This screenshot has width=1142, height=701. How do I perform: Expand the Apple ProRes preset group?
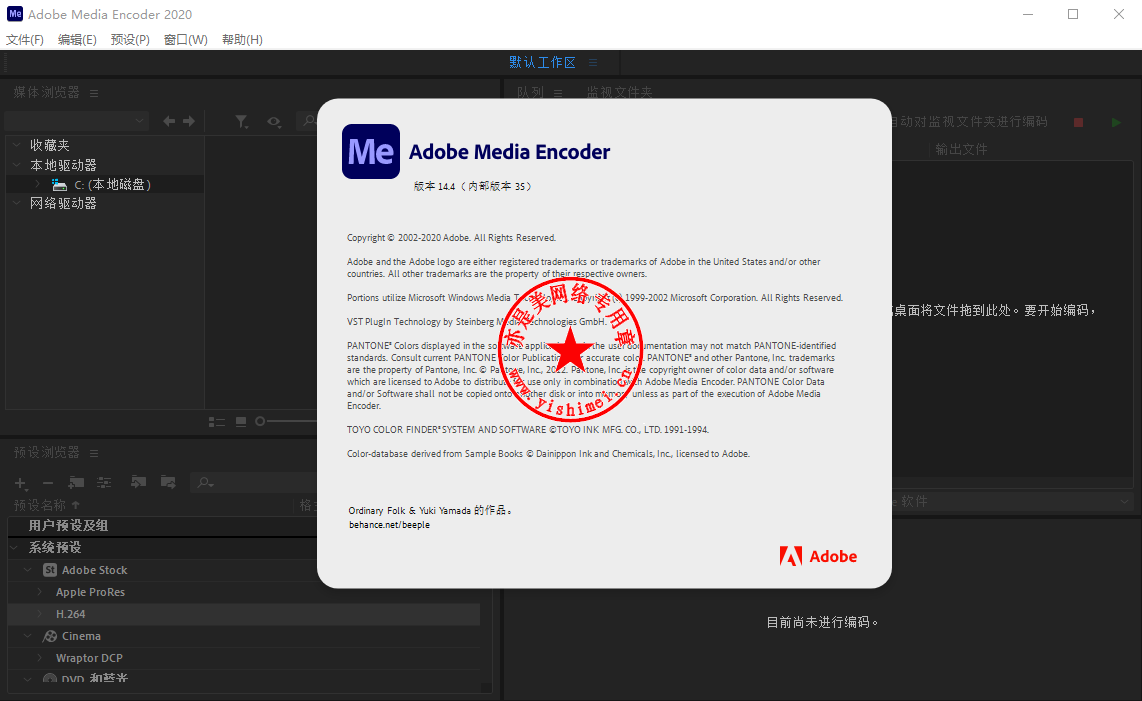coord(39,592)
